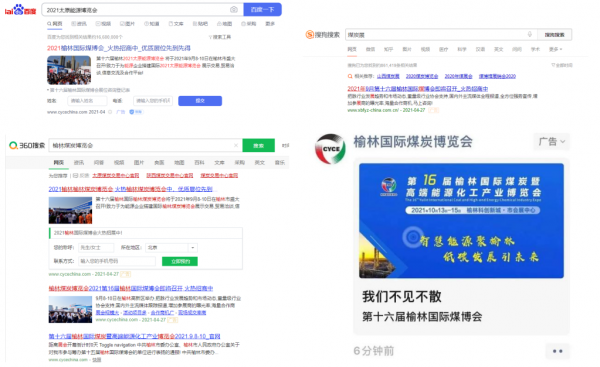This screenshot has height=367, width=600.
Task: Open Sogou result 第十六届榆林国际煤博会 title
Action: pyautogui.click(x=417, y=89)
